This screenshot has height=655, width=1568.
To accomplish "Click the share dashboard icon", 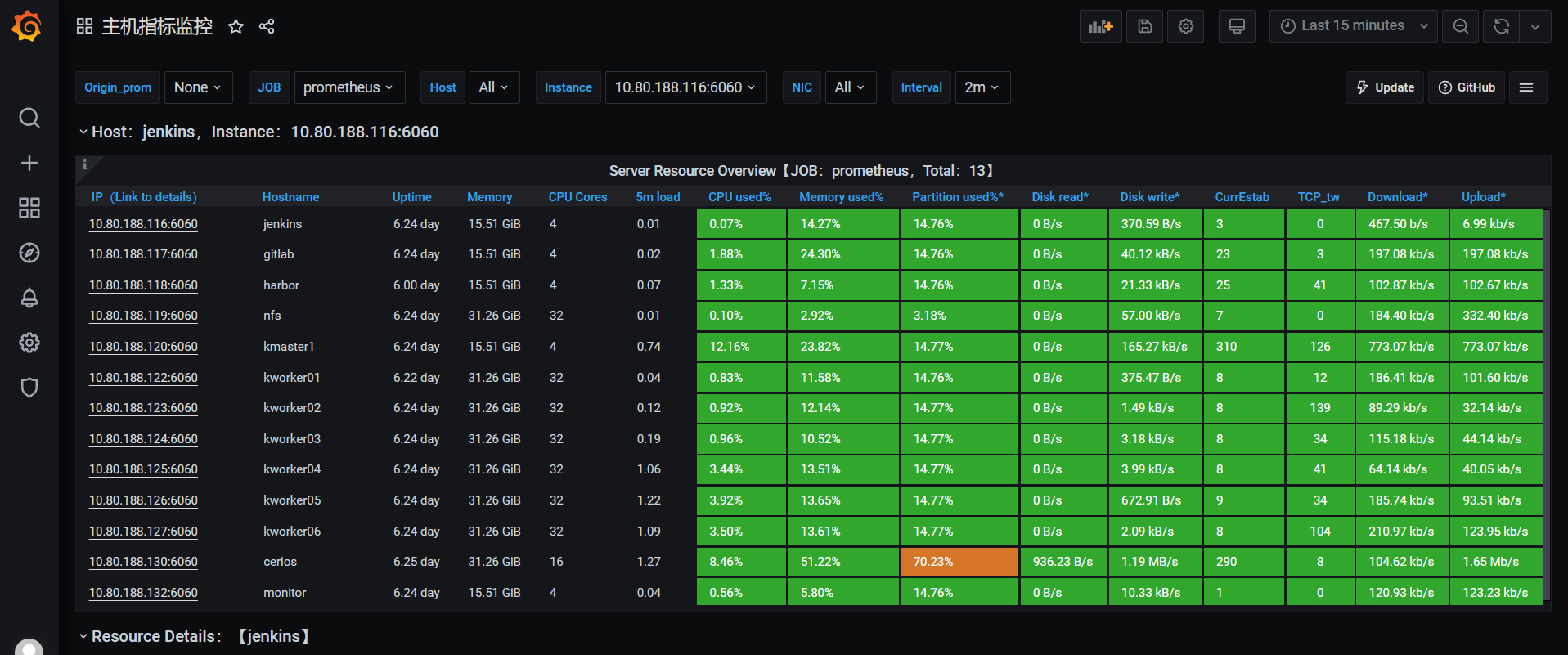I will (x=267, y=26).
